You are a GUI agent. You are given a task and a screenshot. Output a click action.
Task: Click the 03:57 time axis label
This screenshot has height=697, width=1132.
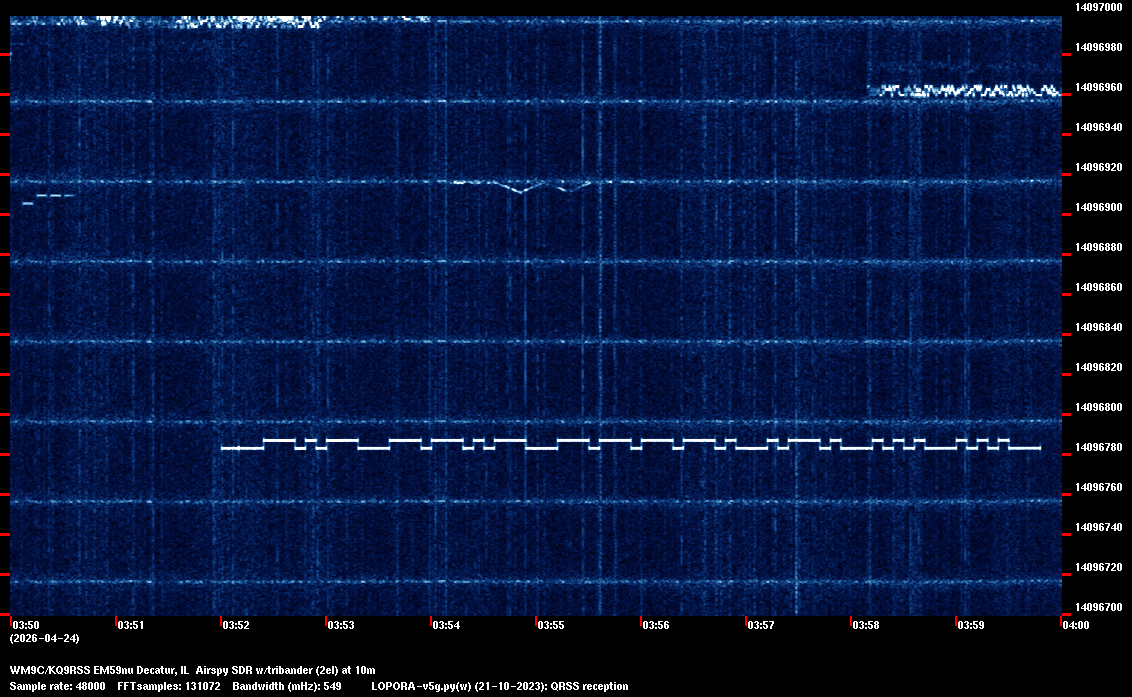pyautogui.click(x=761, y=625)
